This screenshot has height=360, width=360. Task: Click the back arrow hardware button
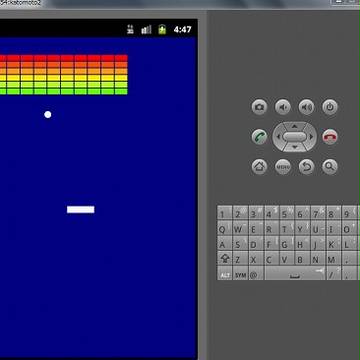pos(306,167)
